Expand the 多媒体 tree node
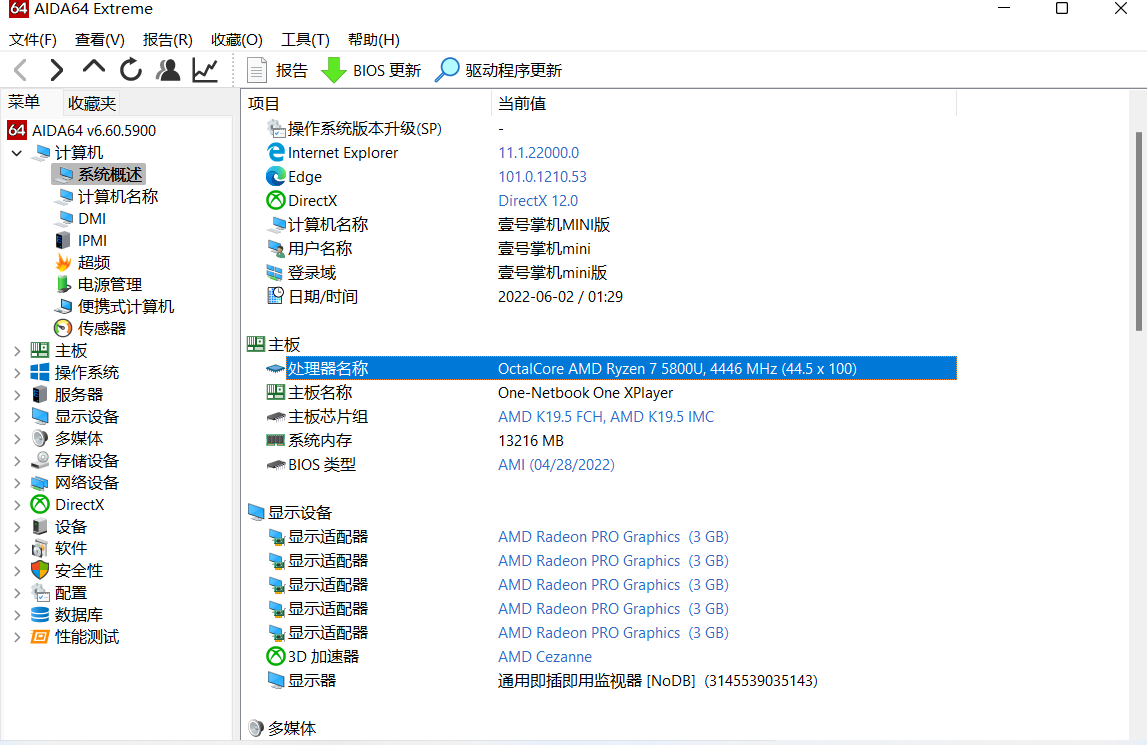This screenshot has width=1147, height=745. 17,439
